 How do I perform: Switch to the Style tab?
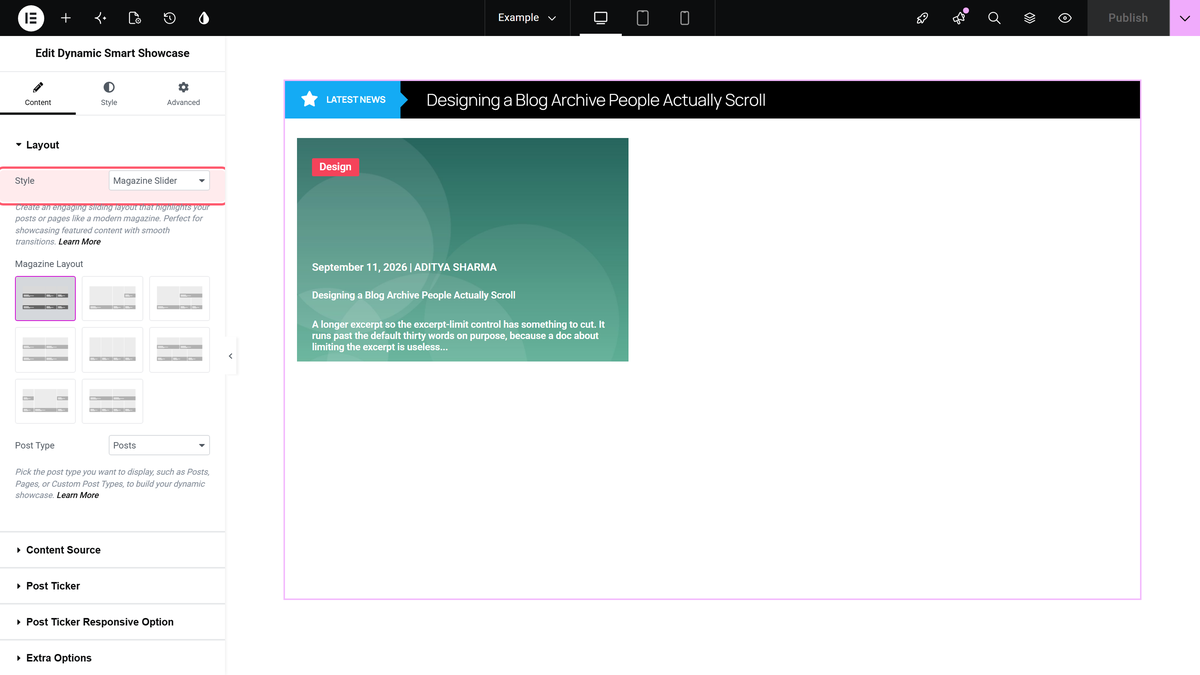click(109, 94)
